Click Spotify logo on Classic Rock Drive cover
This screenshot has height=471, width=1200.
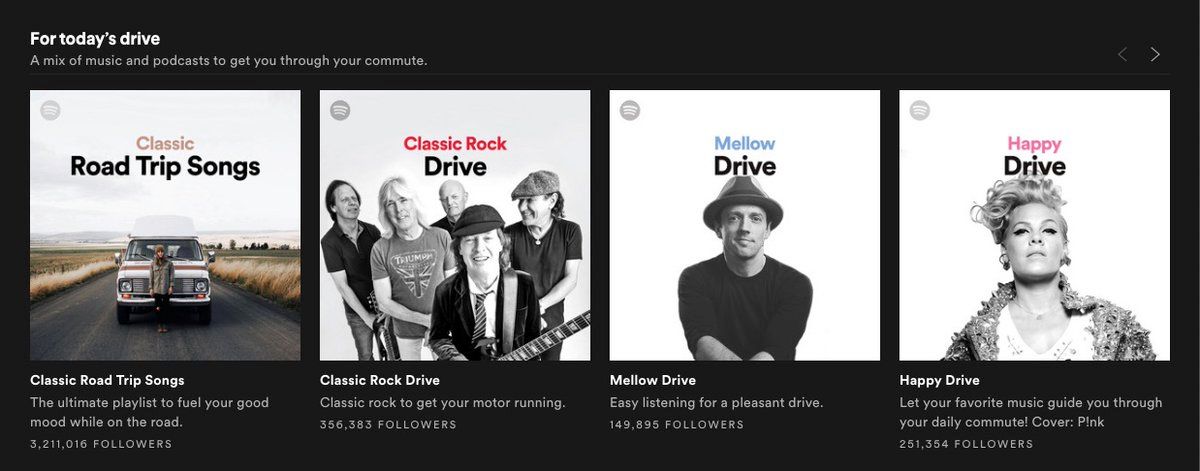coord(340,110)
